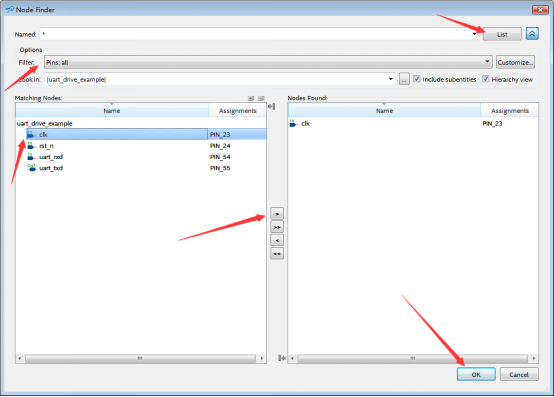Click the copy selected node right-arrow button
This screenshot has width=554, height=397.
[277, 214]
